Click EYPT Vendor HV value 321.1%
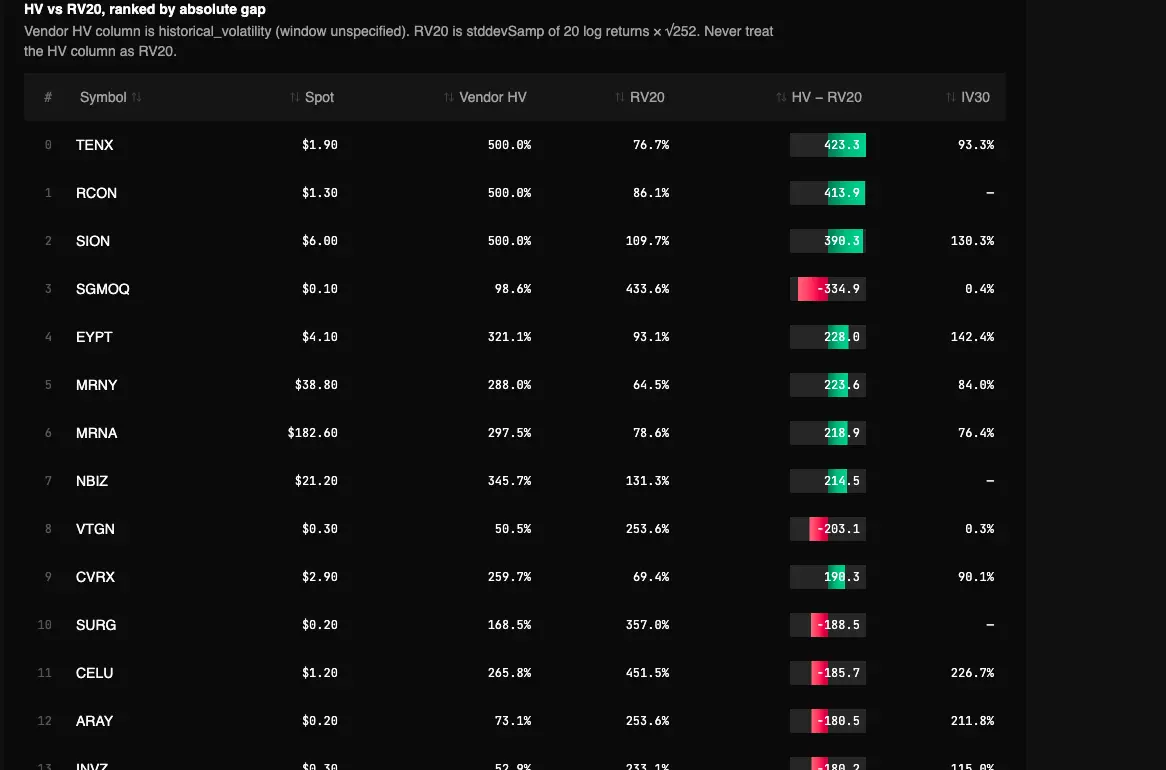The width and height of the screenshot is (1166, 770). tap(509, 337)
